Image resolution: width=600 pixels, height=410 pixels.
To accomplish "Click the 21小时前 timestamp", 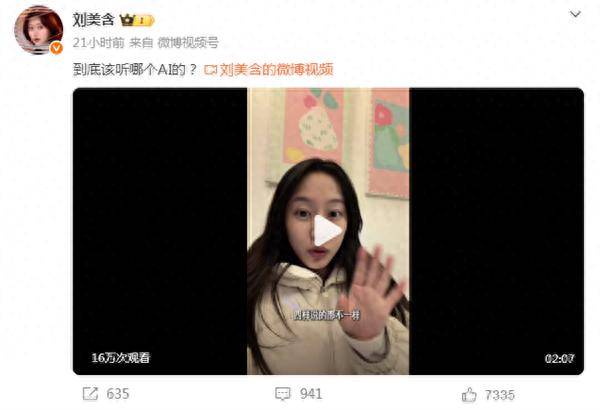I will (x=99, y=43).
